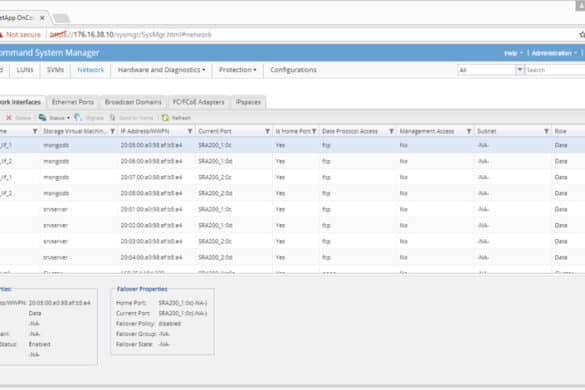Open the Configurations tab
Screen dimensions: 585x390
pyautogui.click(x=293, y=70)
